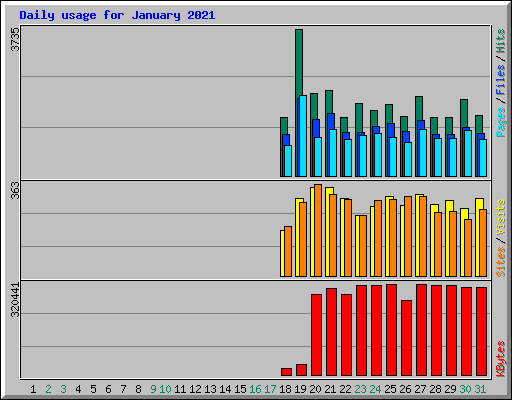The height and width of the screenshot is (400, 512).
Task: Click the 3735 hits axis value
Action: [x=15, y=39]
